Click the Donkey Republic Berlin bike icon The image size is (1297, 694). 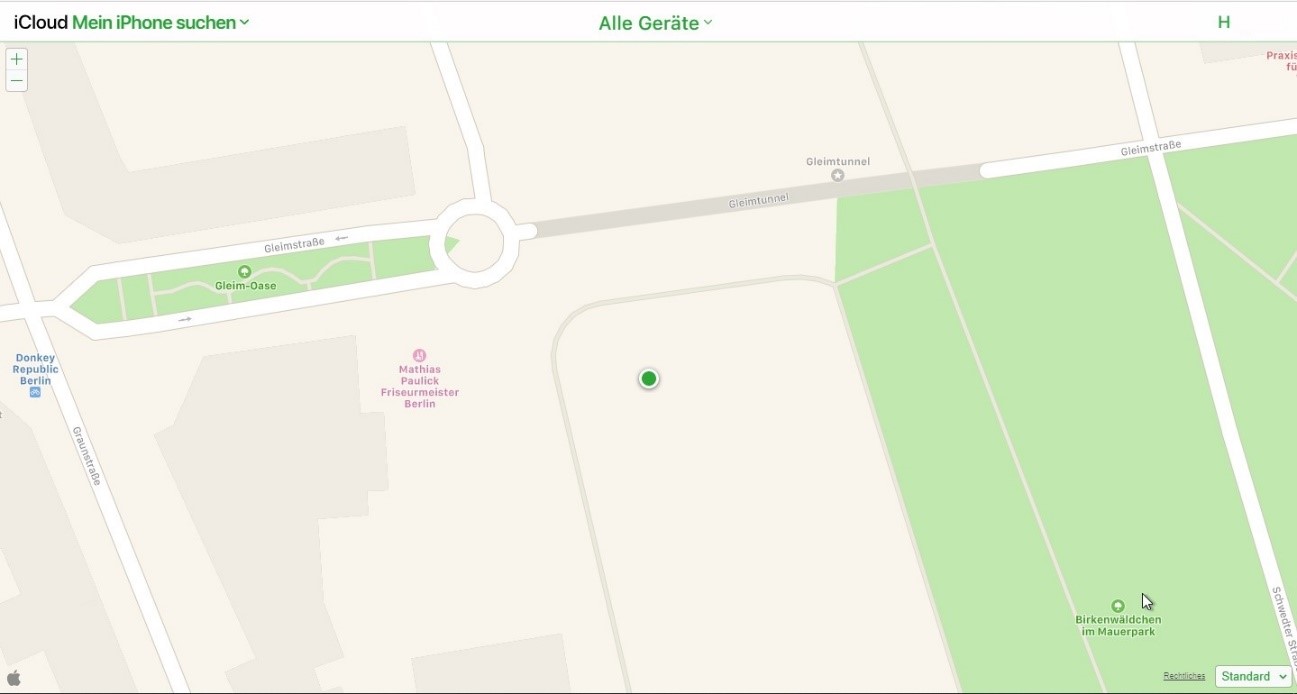35,392
